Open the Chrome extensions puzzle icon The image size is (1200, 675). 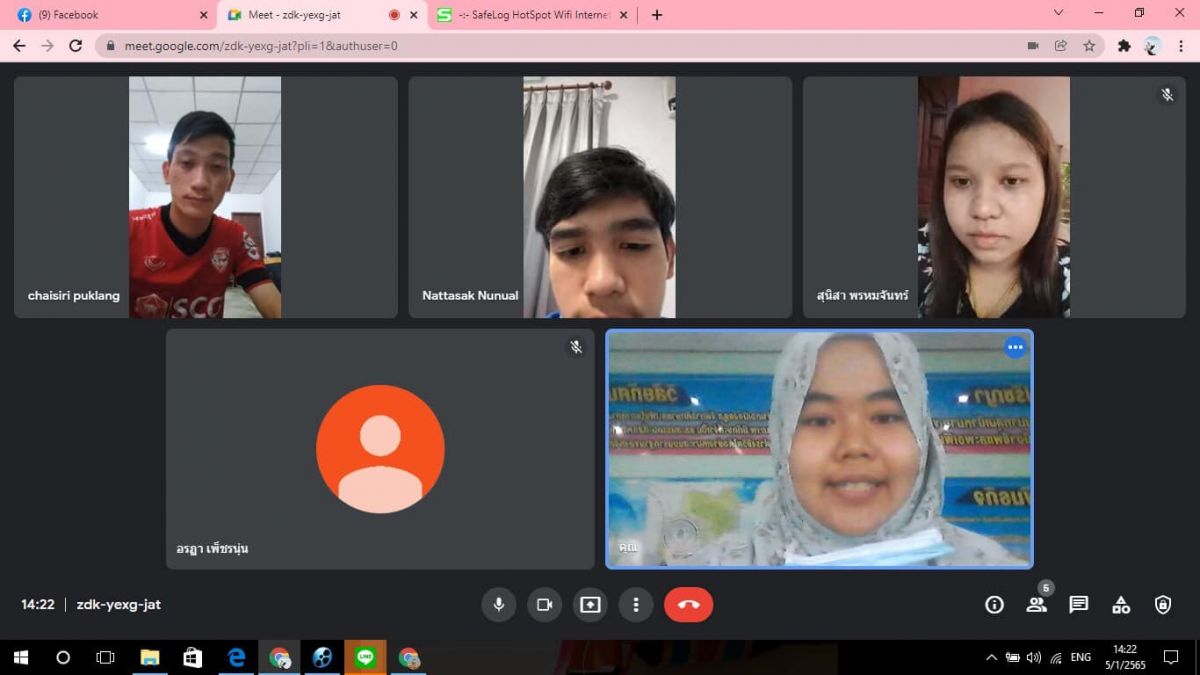pos(1124,45)
